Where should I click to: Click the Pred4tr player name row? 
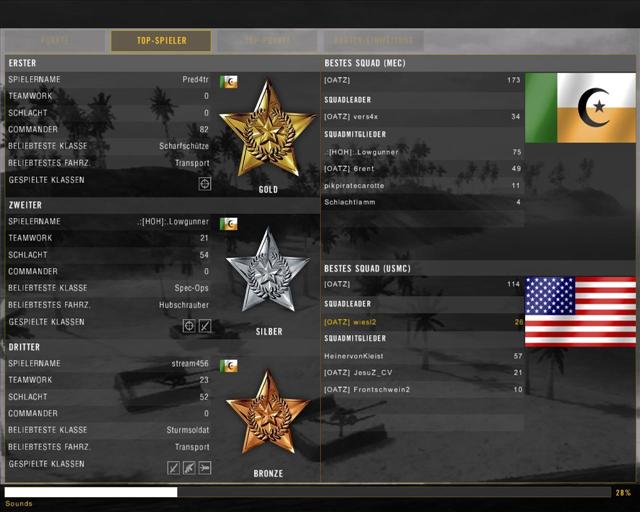point(108,79)
